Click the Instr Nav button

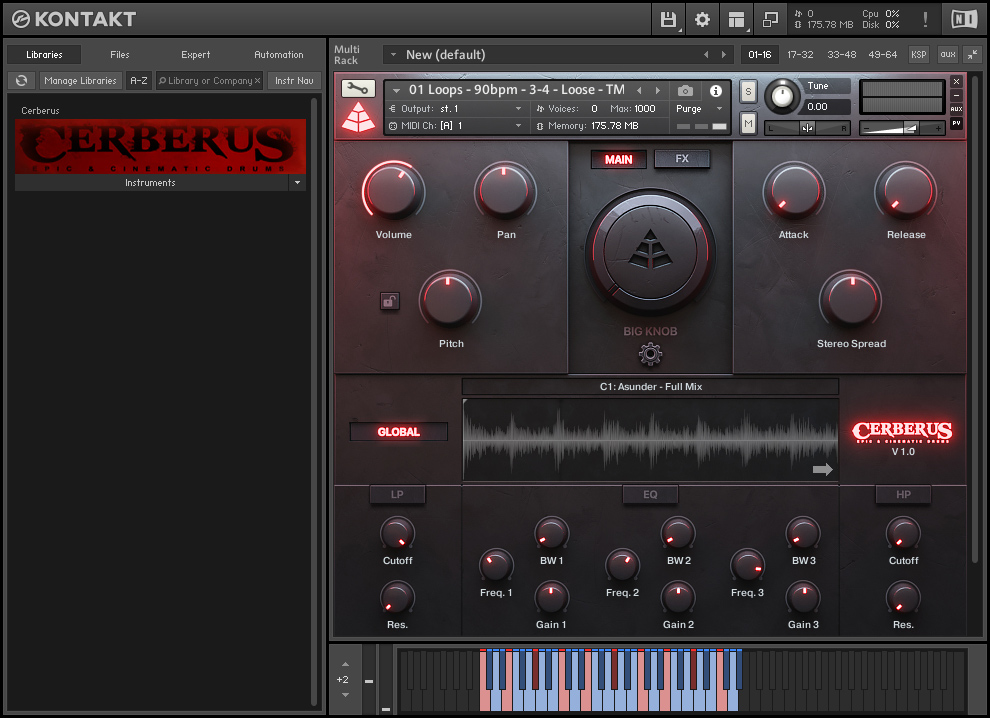[294, 81]
